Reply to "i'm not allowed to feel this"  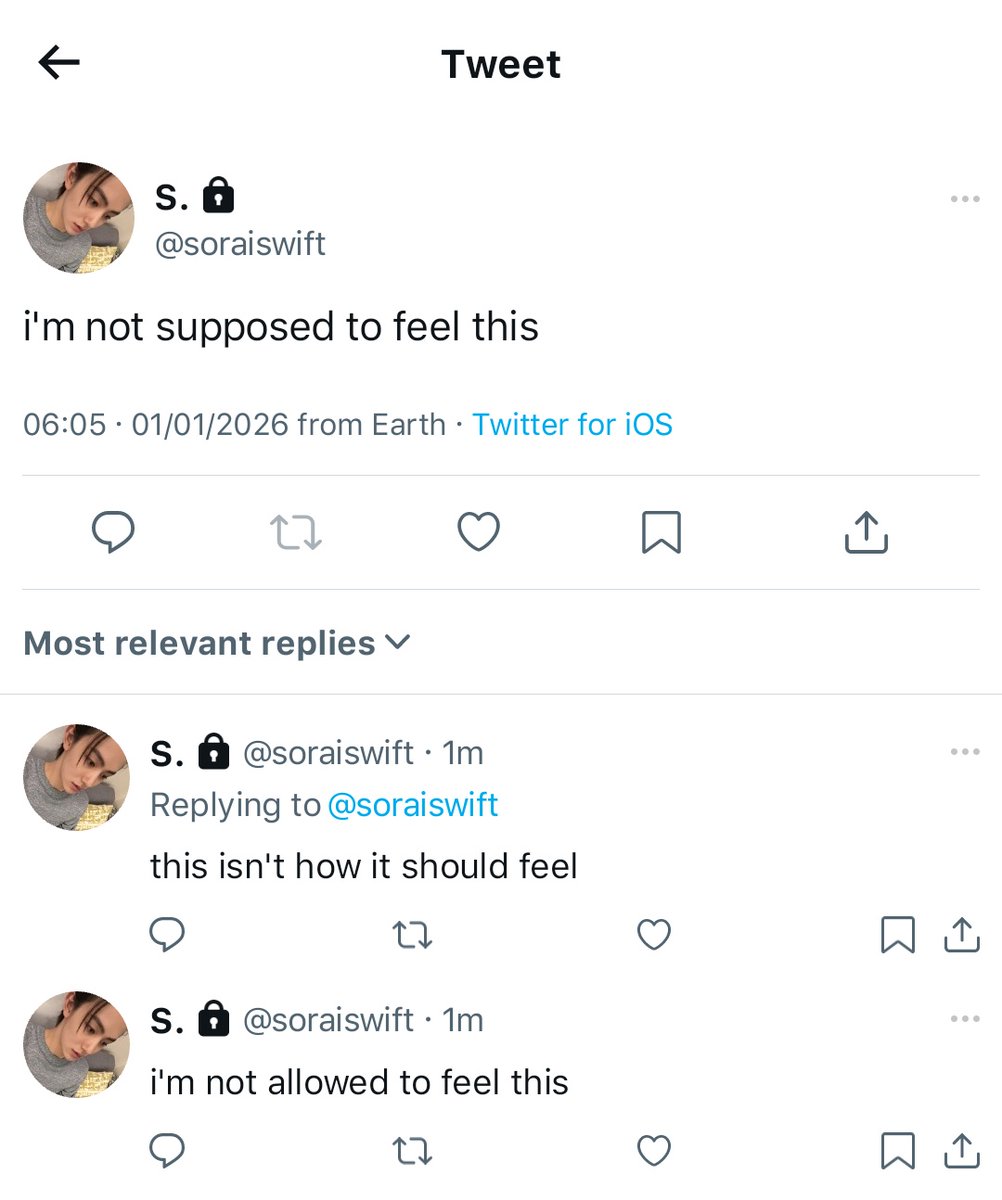pyautogui.click(x=167, y=1151)
